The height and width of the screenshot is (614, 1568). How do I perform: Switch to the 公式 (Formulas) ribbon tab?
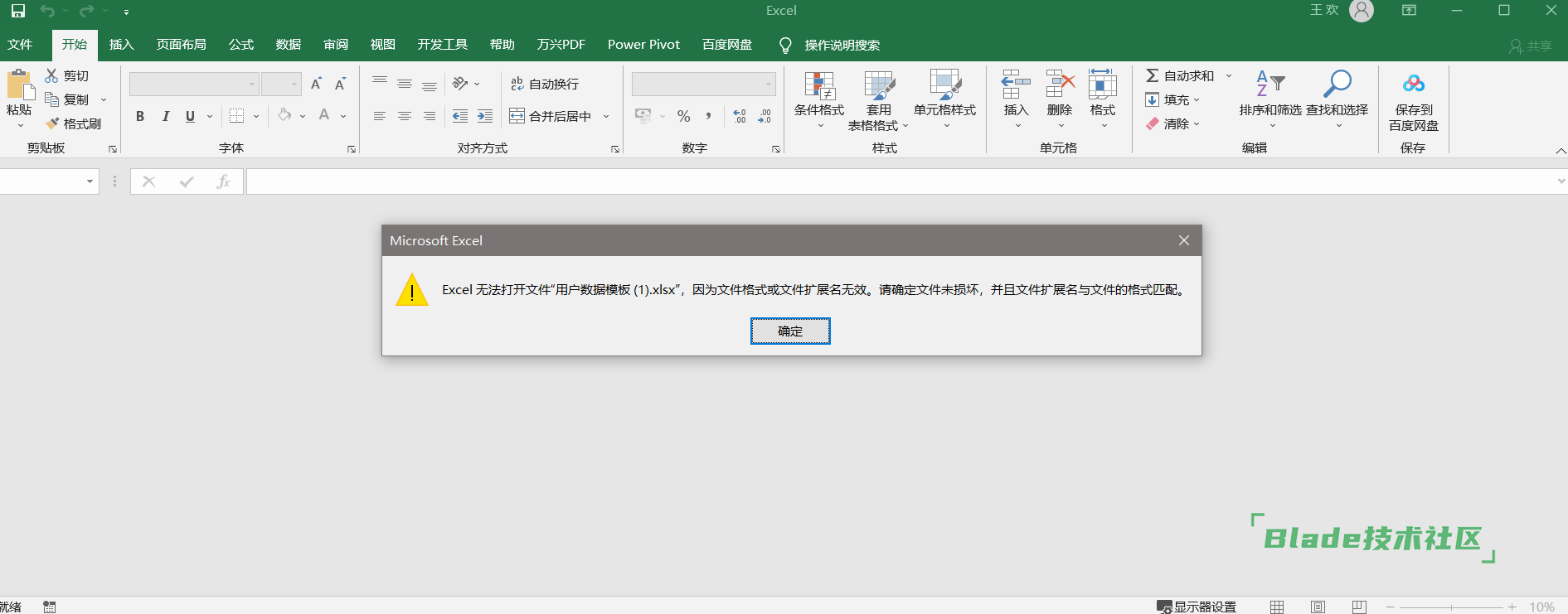[x=240, y=45]
